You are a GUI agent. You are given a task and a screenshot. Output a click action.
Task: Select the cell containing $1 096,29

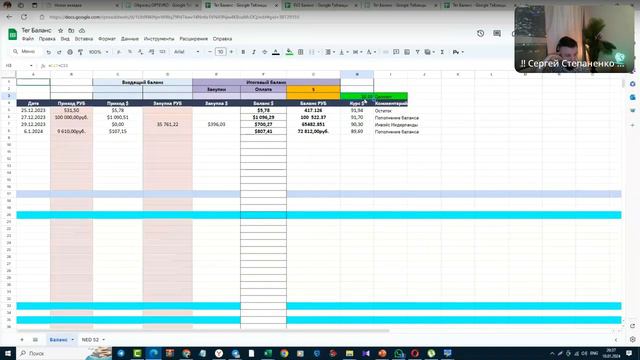click(x=263, y=117)
